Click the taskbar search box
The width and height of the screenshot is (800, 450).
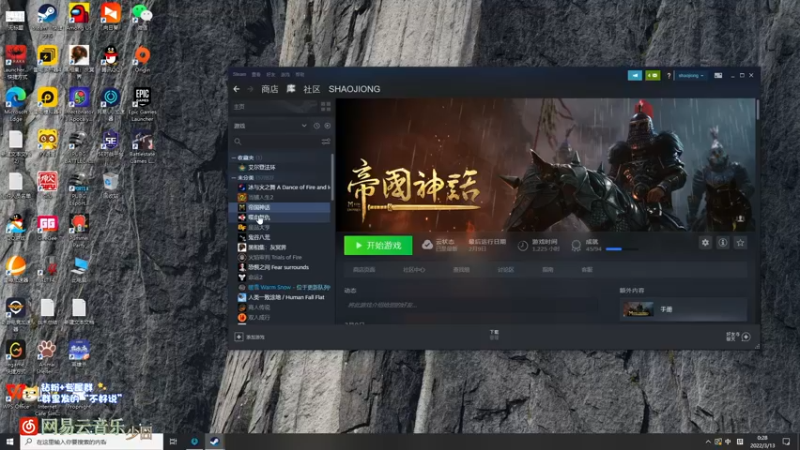[92, 442]
